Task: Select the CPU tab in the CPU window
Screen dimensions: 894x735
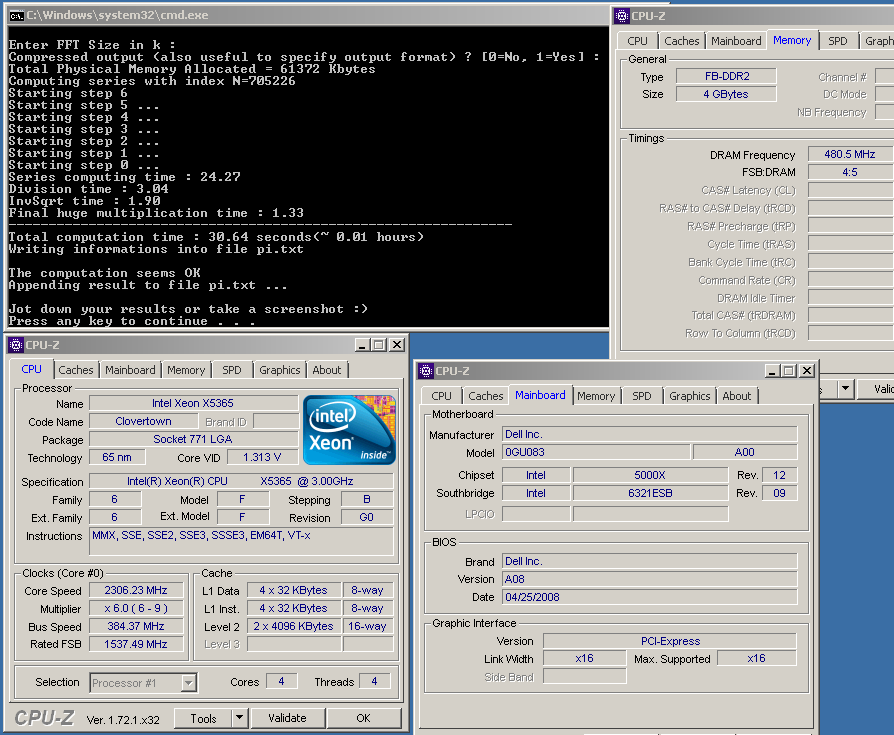Action: click(31, 369)
